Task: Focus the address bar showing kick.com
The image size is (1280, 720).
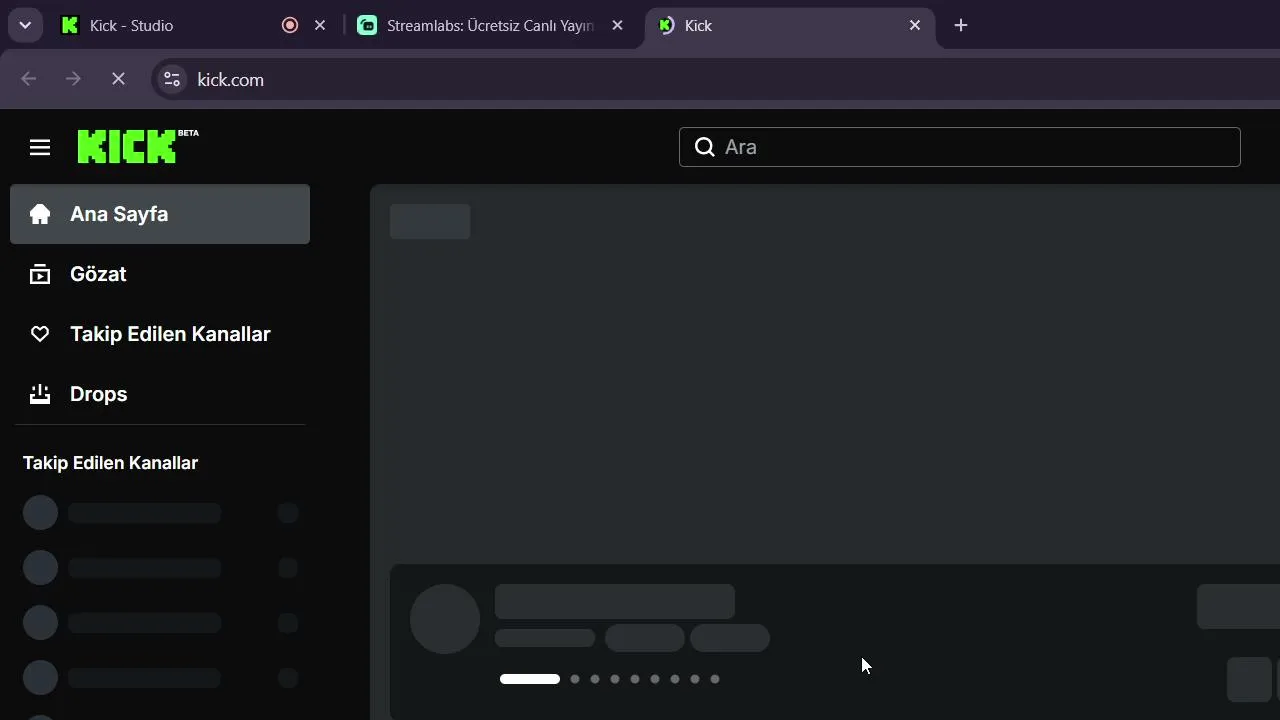Action: [x=715, y=79]
